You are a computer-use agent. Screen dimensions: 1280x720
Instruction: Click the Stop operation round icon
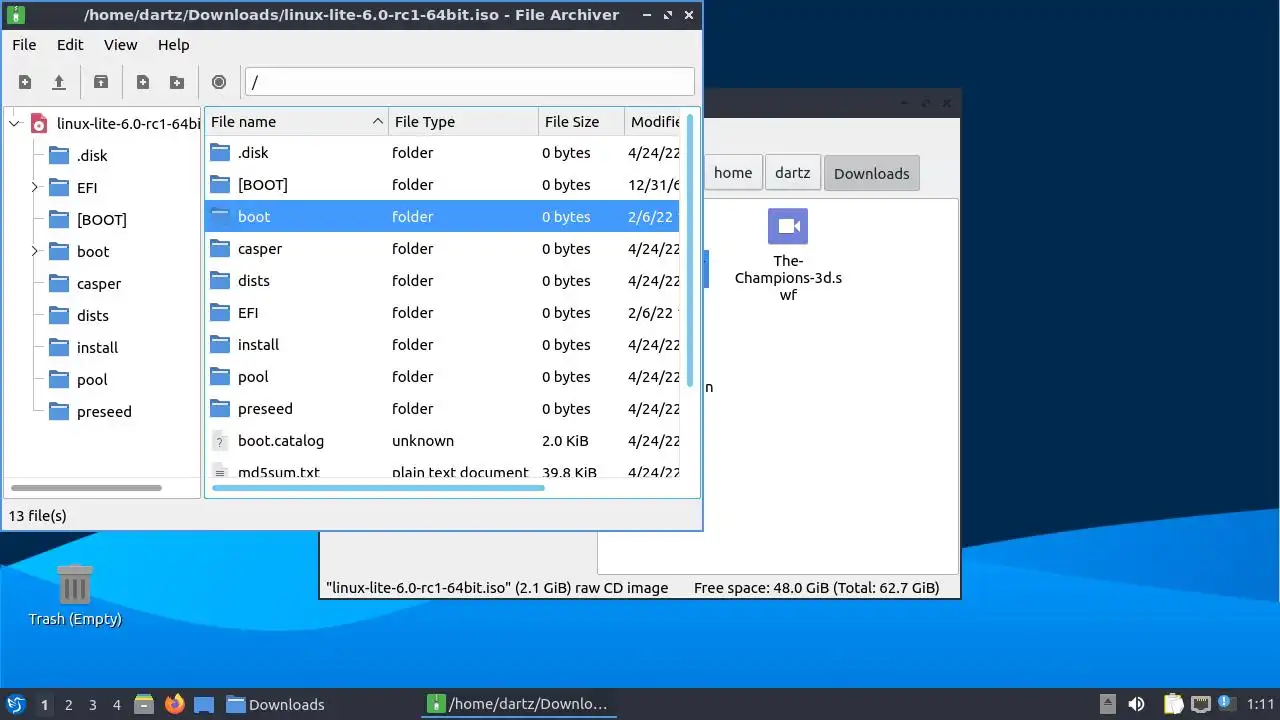219,82
